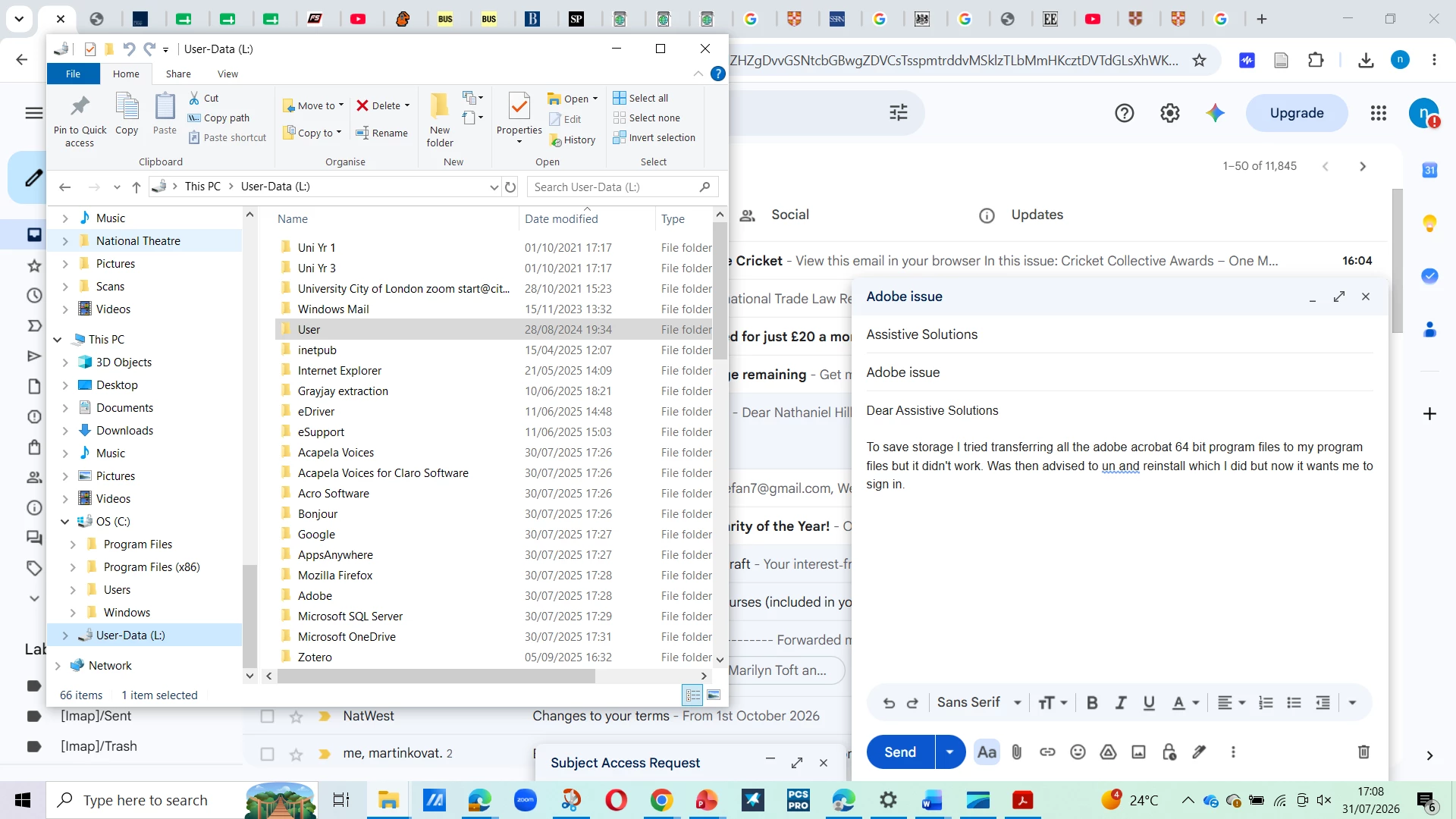
Task: Mark the NatWest email as important
Action: click(325, 717)
